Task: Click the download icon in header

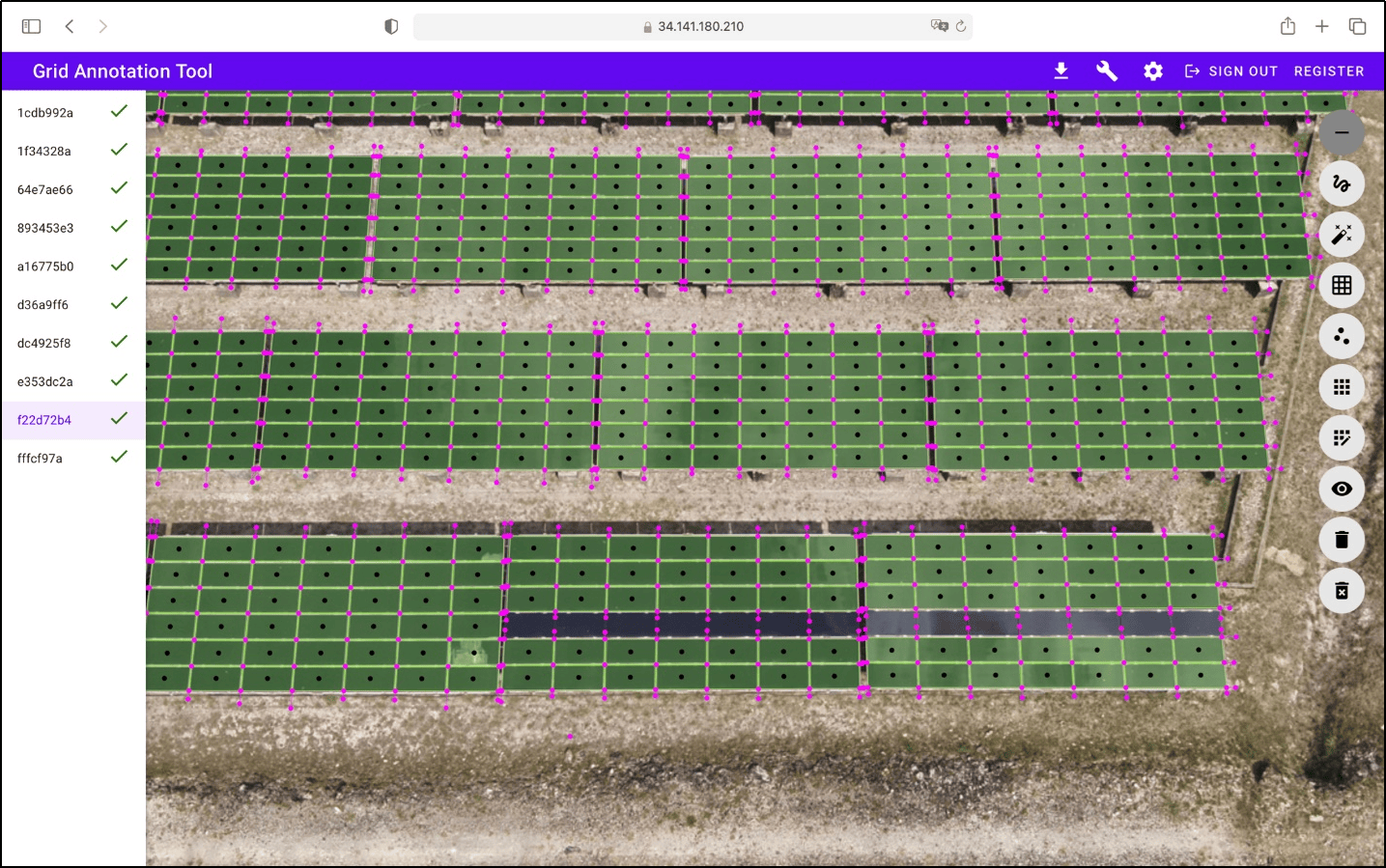Action: [1061, 71]
